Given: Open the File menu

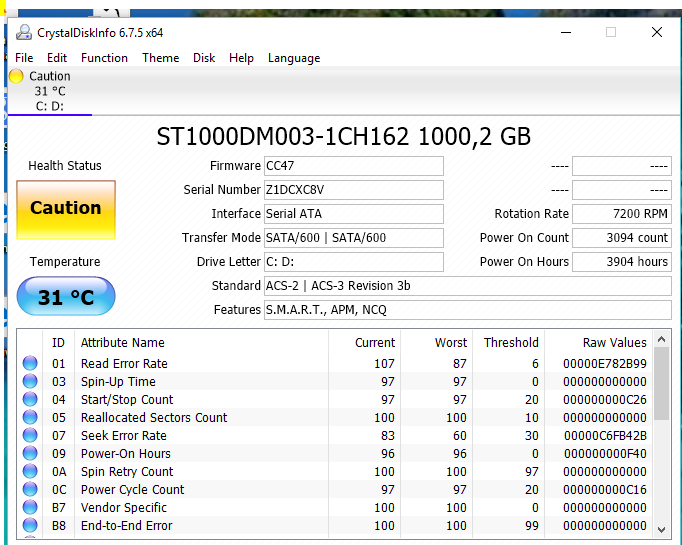Looking at the screenshot, I should point(24,58).
